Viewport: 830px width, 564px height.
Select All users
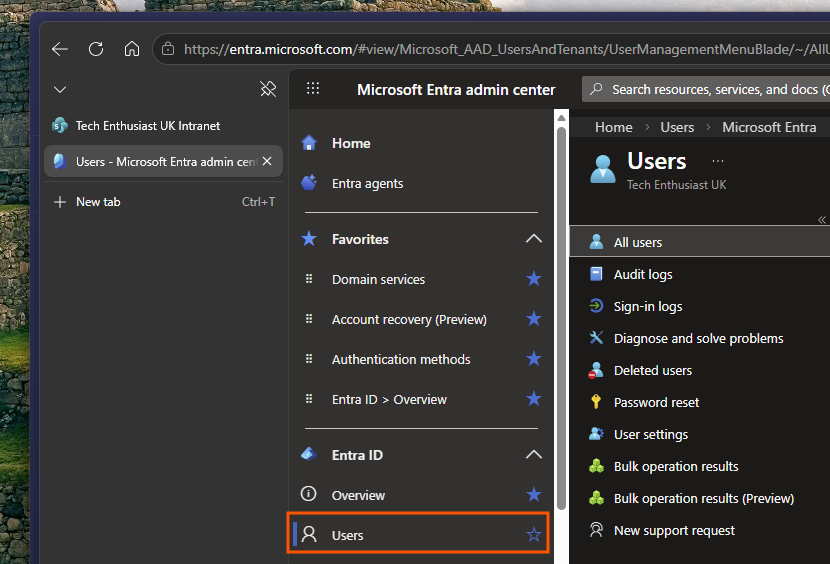click(700, 242)
